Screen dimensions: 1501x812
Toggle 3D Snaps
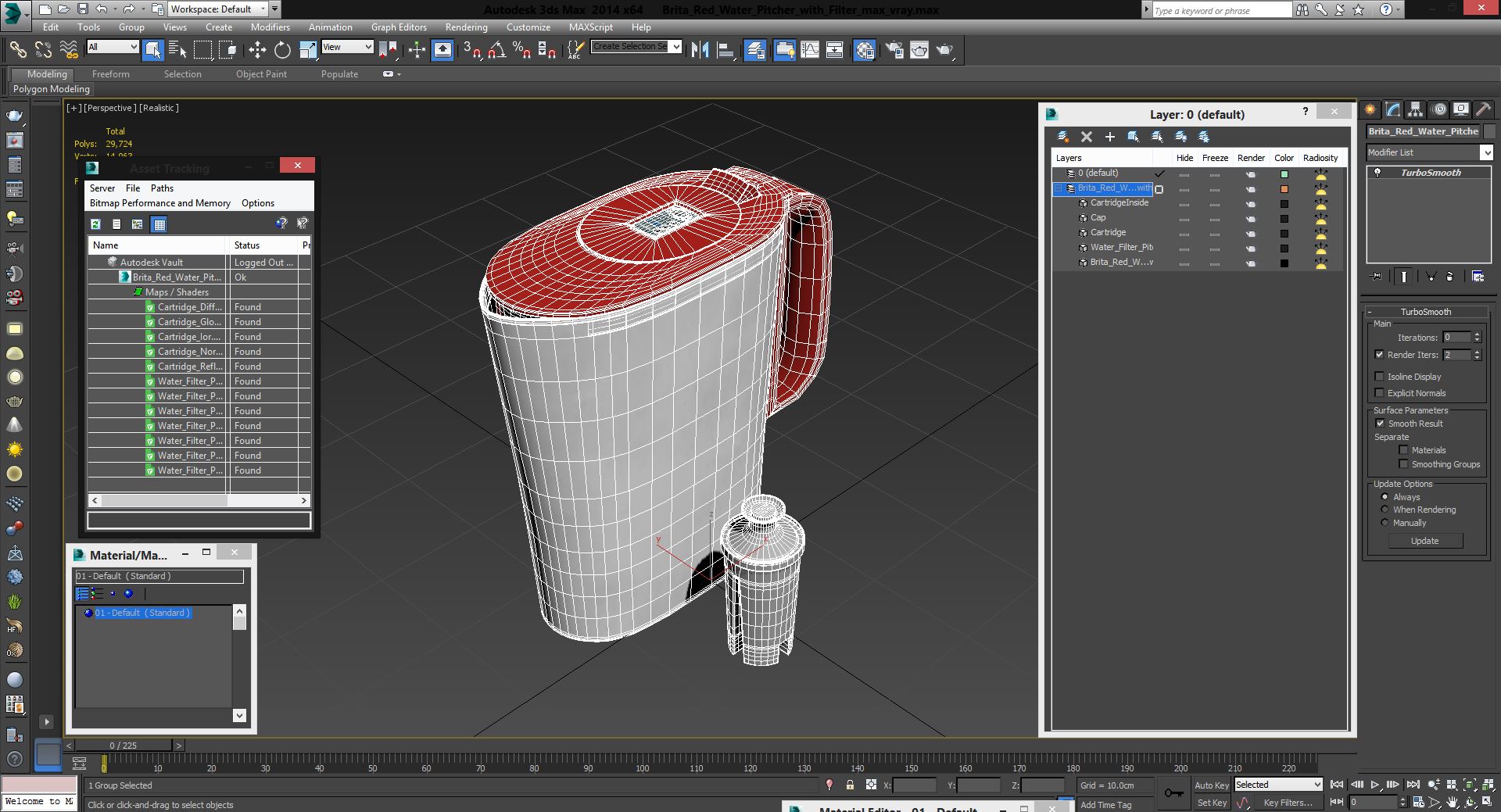click(x=471, y=50)
